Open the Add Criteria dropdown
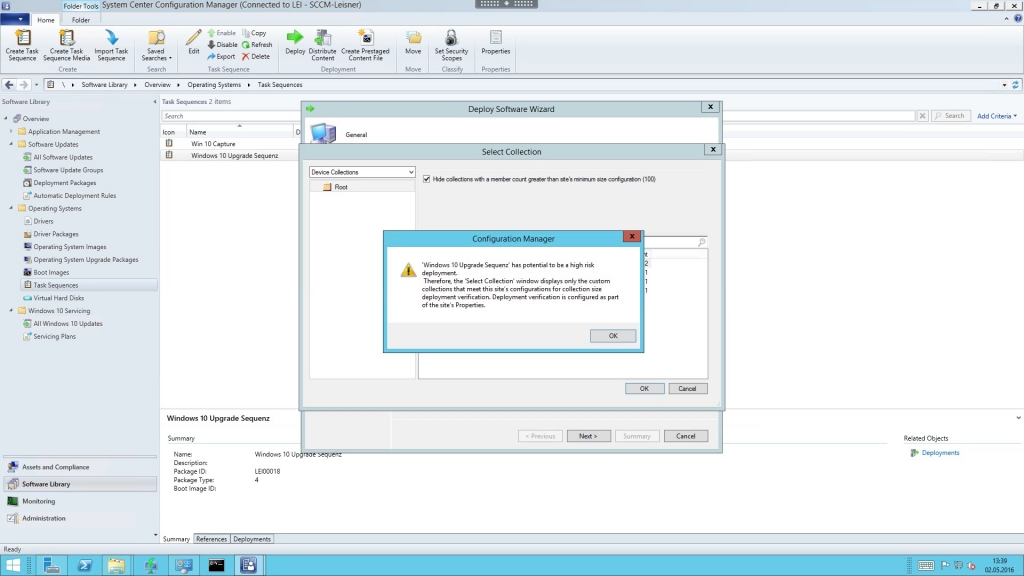The image size is (1024, 576). [x=997, y=116]
